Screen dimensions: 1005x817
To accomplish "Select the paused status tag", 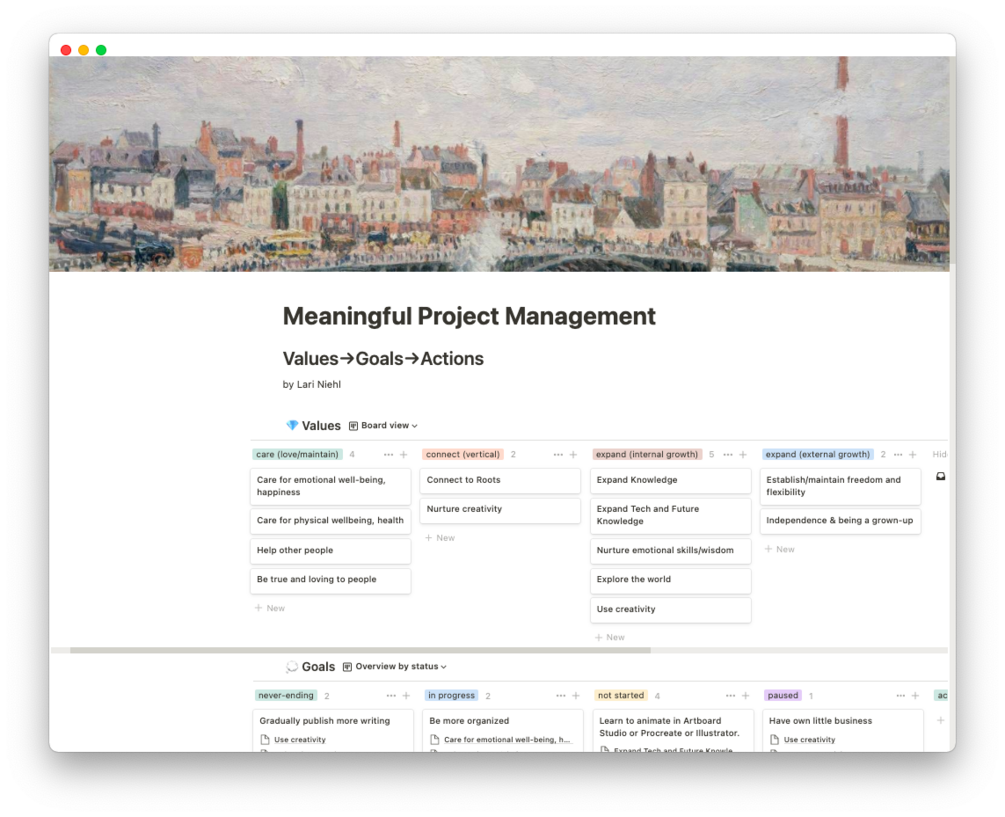I will (x=783, y=695).
